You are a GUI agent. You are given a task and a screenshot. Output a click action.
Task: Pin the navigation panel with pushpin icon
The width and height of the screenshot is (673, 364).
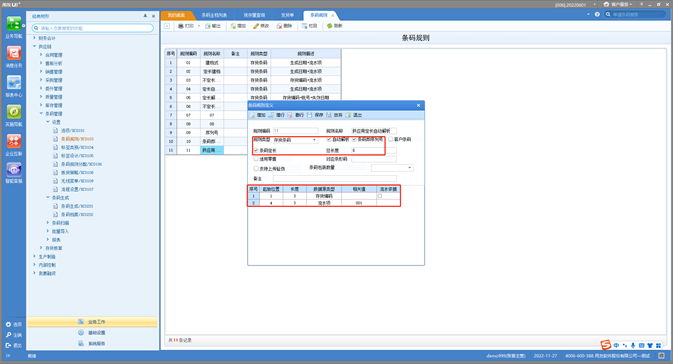point(145,16)
